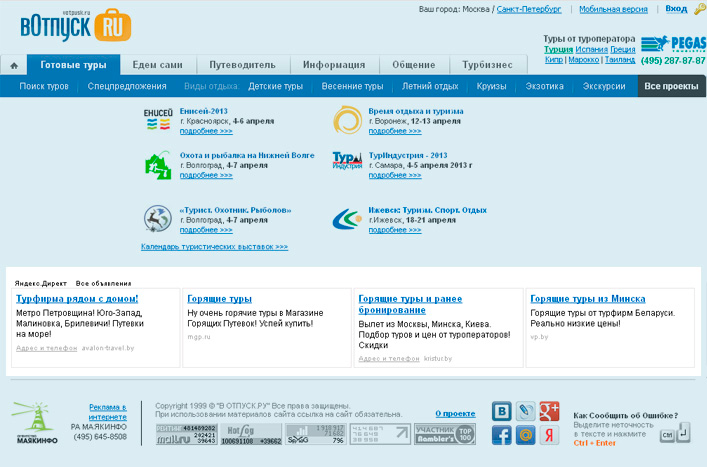This screenshot has height=467, width=707.
Task: Open the Едем сами tab
Action: (x=157, y=65)
